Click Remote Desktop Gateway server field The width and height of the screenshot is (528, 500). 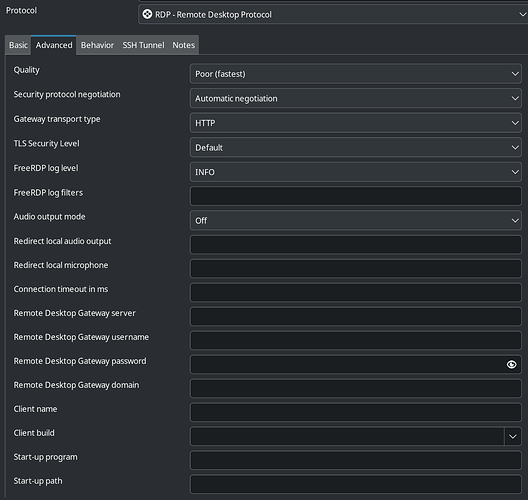point(356,316)
